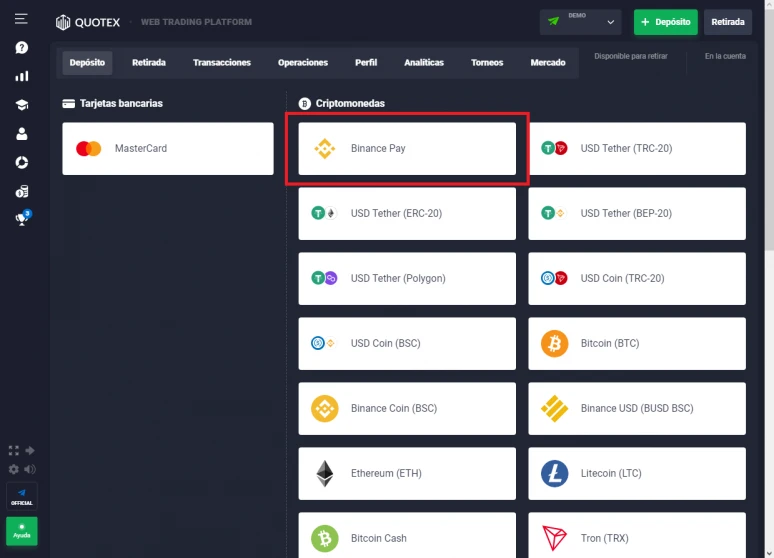
Task: Click the MasterCard logo icon
Action: pyautogui.click(x=88, y=149)
